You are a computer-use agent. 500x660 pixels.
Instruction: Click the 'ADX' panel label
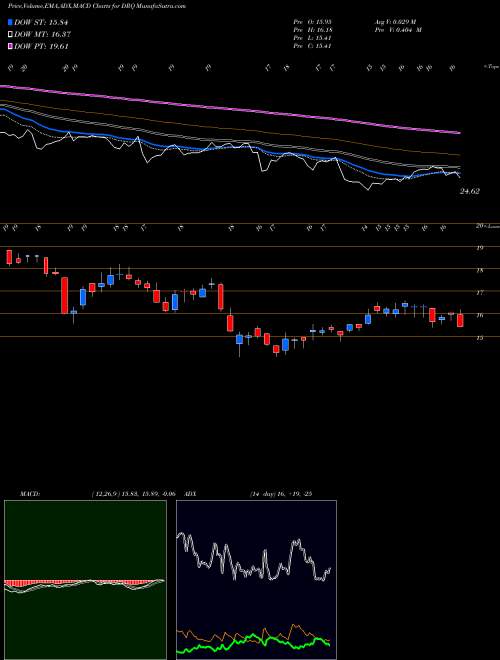click(x=191, y=494)
